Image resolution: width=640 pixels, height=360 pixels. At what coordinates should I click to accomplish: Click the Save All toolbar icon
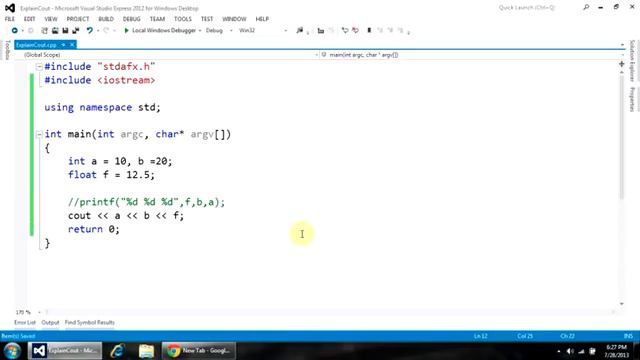[x=76, y=31]
